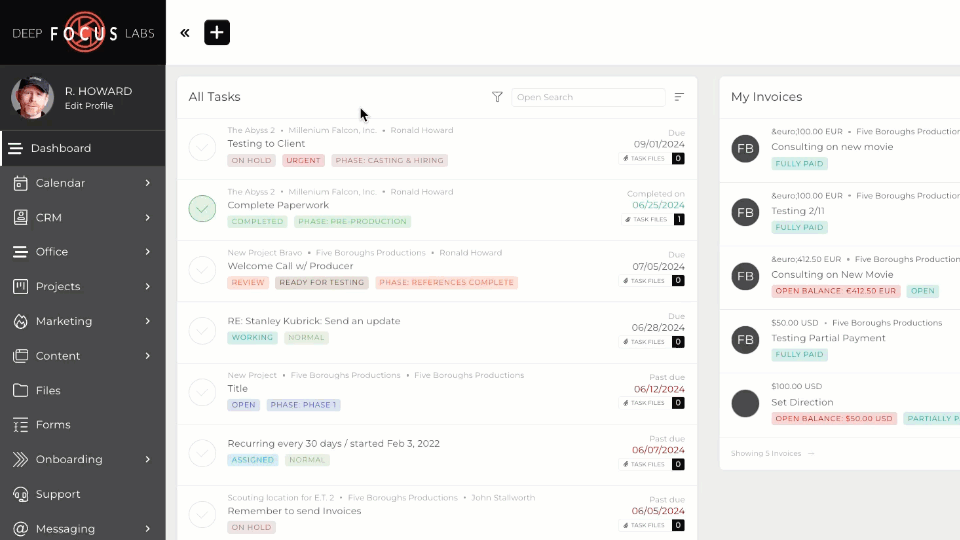Click the R. Howard profile photo
This screenshot has width=960, height=540.
[32, 97]
